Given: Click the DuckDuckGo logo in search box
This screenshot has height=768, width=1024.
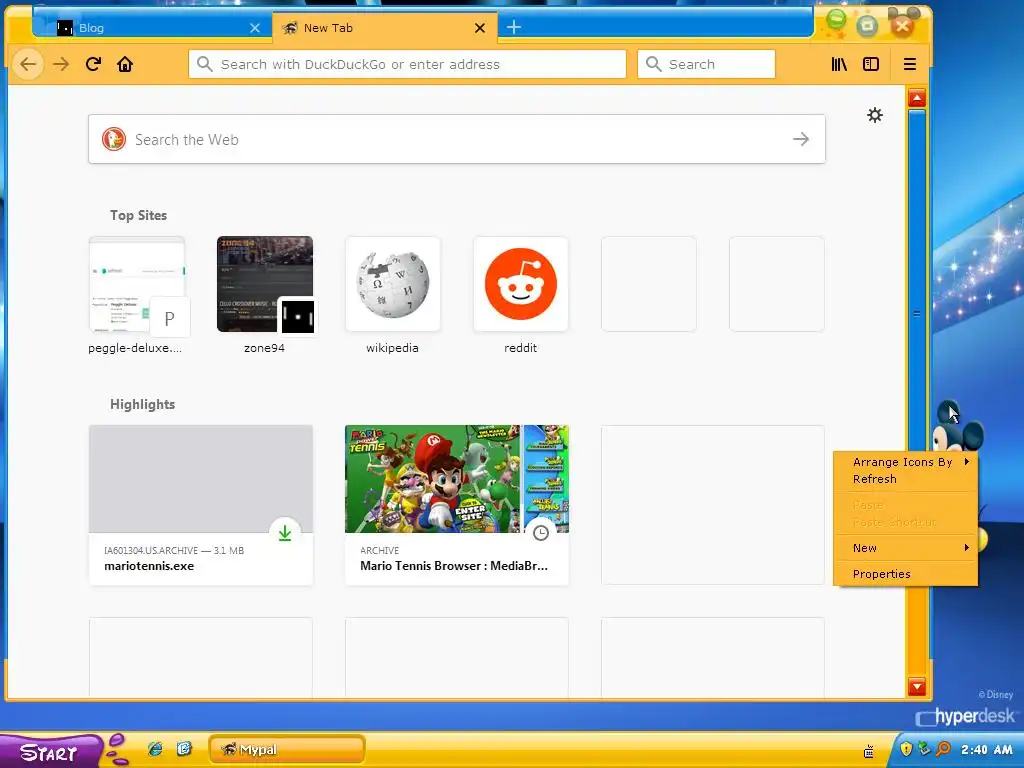Looking at the screenshot, I should [x=114, y=139].
